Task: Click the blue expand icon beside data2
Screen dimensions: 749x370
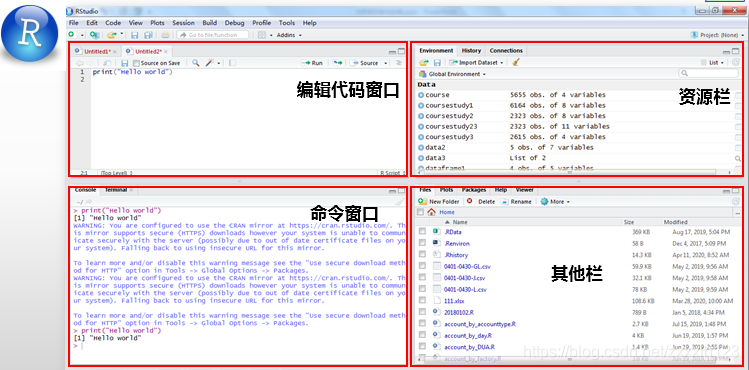Action: pyautogui.click(x=421, y=148)
